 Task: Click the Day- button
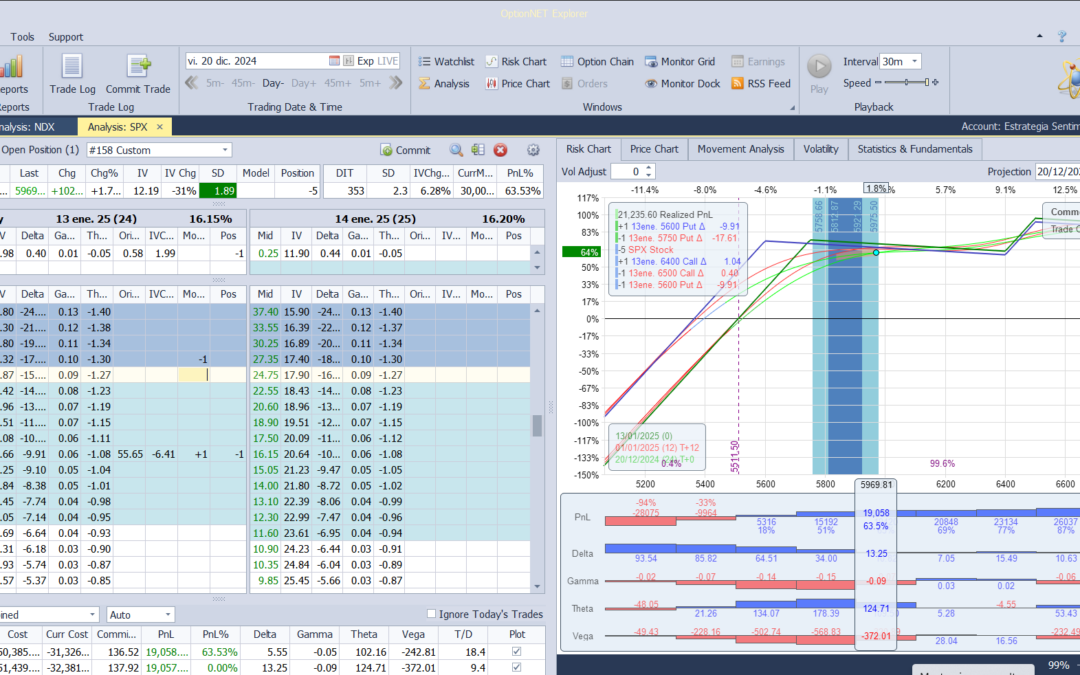[273, 83]
